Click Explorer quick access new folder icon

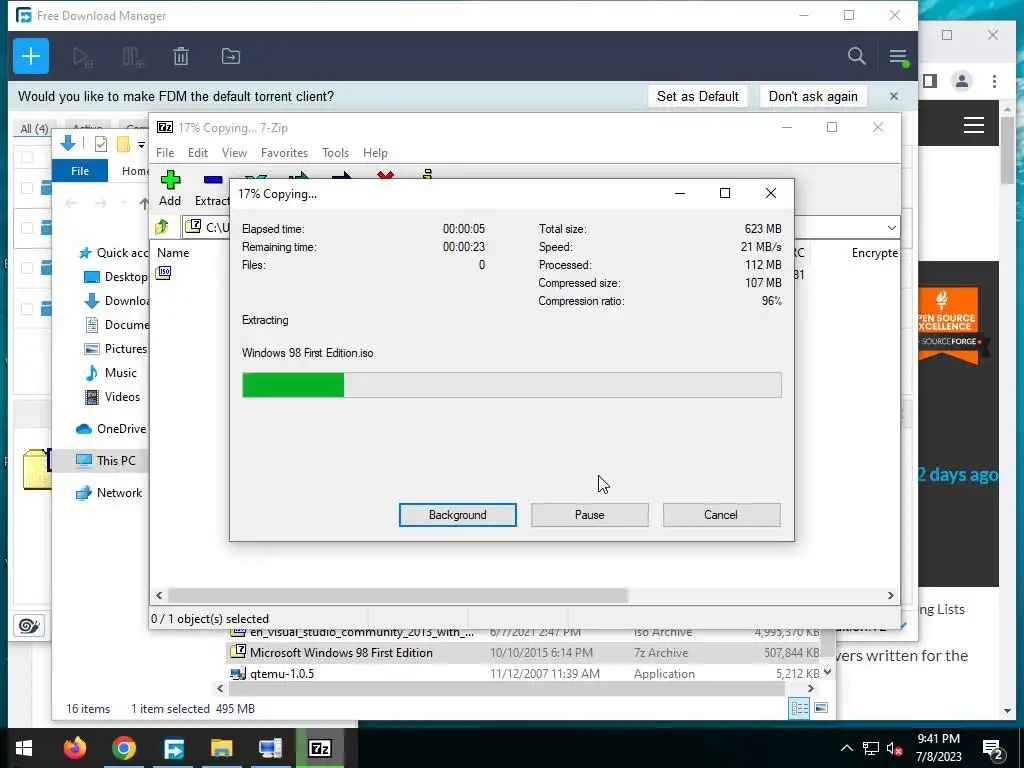point(123,144)
